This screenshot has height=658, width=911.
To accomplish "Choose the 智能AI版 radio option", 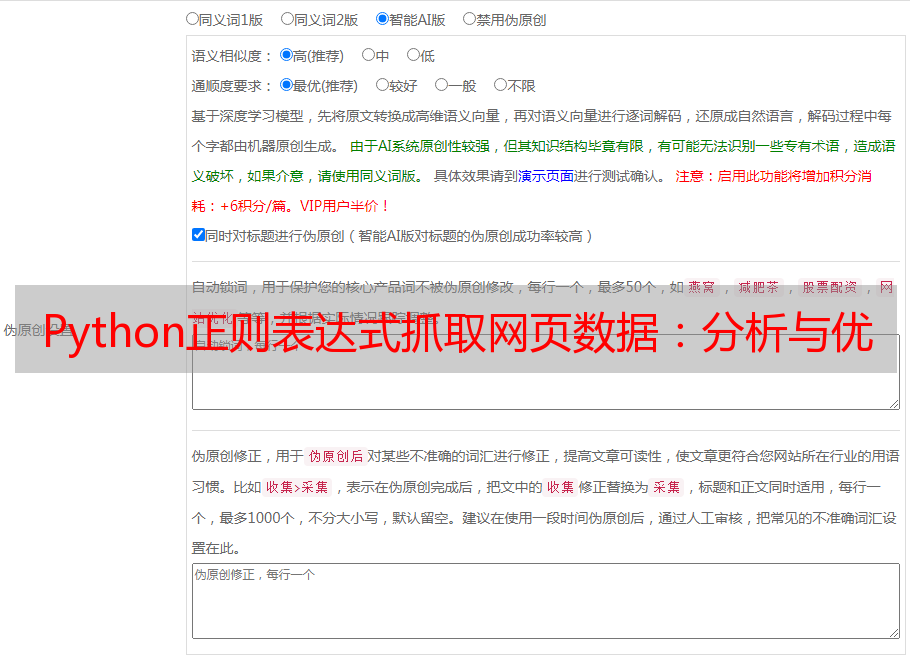I will tap(382, 19).
